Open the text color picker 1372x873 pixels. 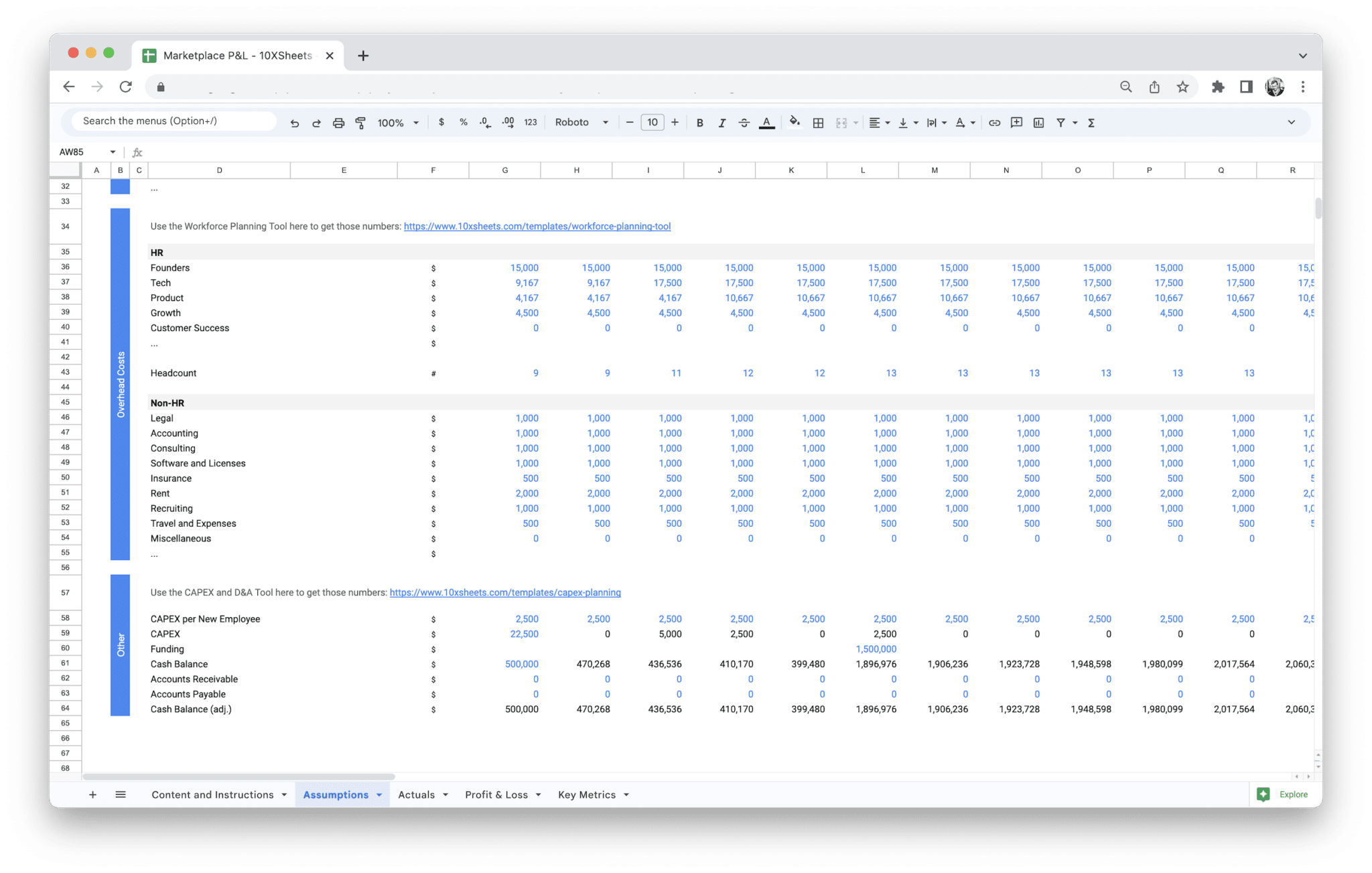click(x=766, y=123)
